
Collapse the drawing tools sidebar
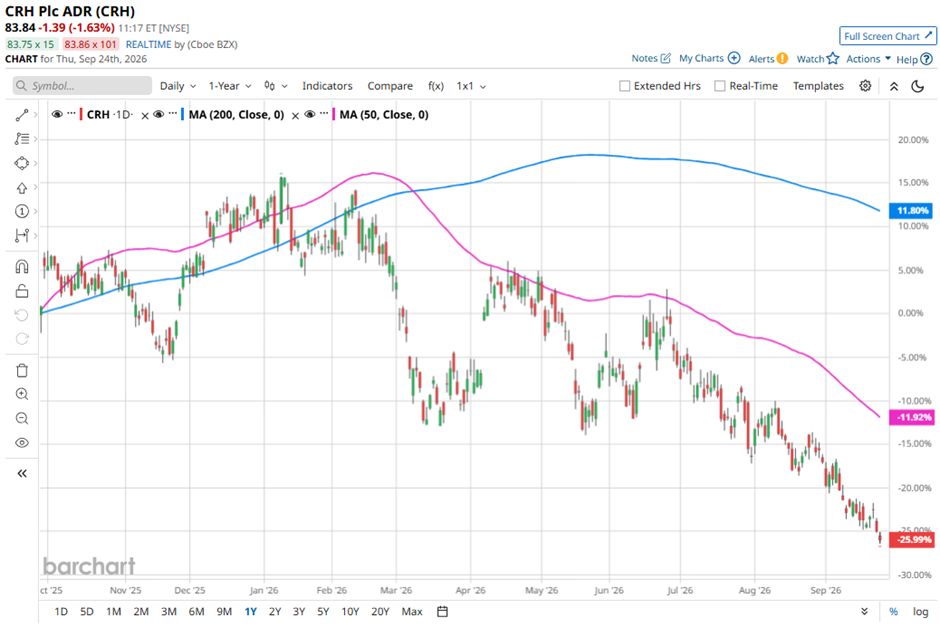pos(22,474)
